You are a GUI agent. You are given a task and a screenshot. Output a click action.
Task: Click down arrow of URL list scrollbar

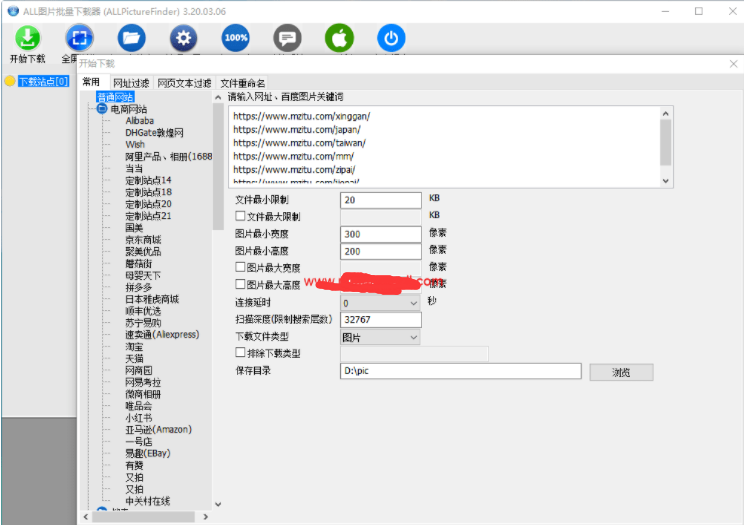tap(666, 181)
